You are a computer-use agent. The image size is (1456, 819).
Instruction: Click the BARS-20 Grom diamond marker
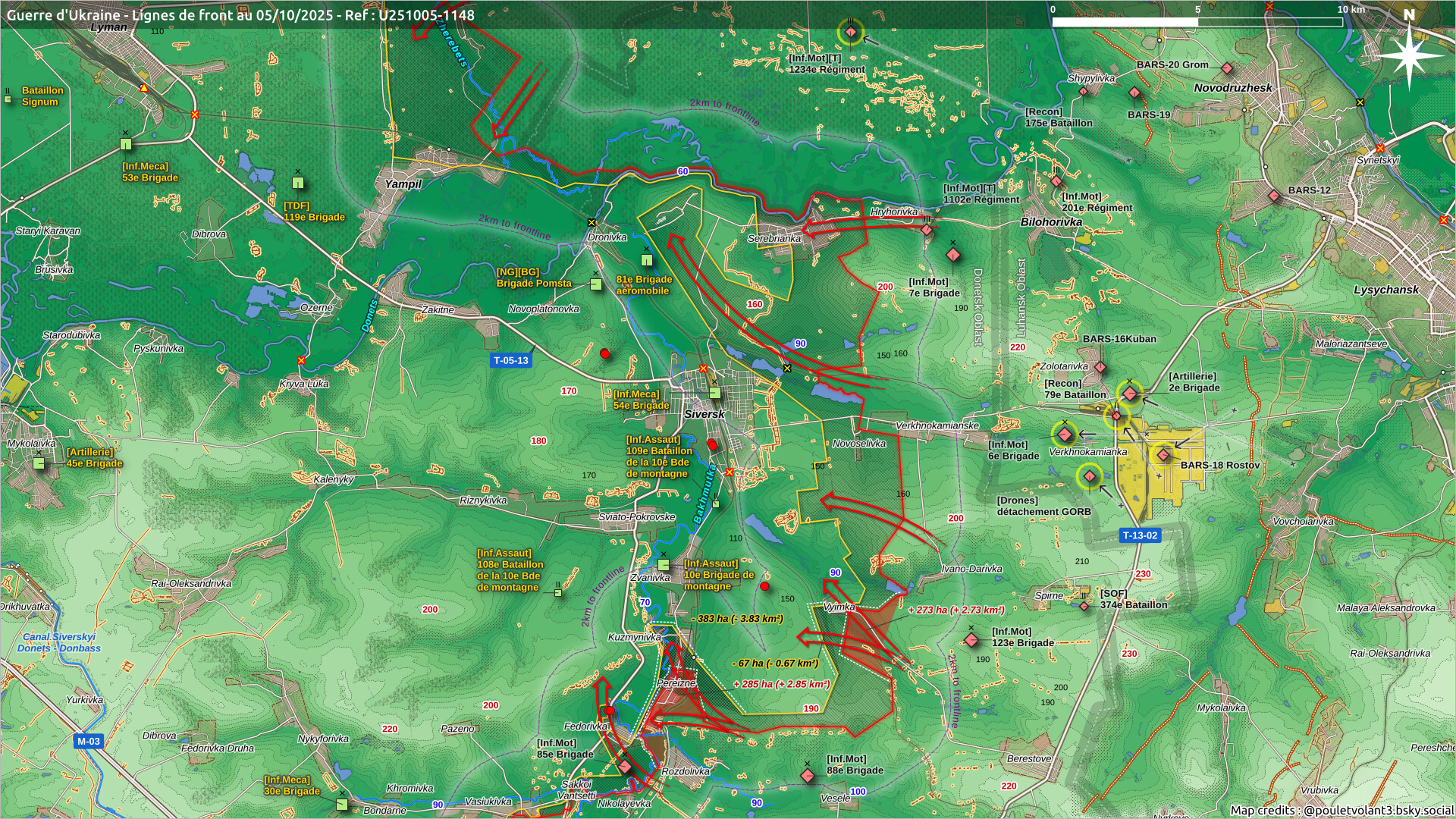click(1227, 68)
